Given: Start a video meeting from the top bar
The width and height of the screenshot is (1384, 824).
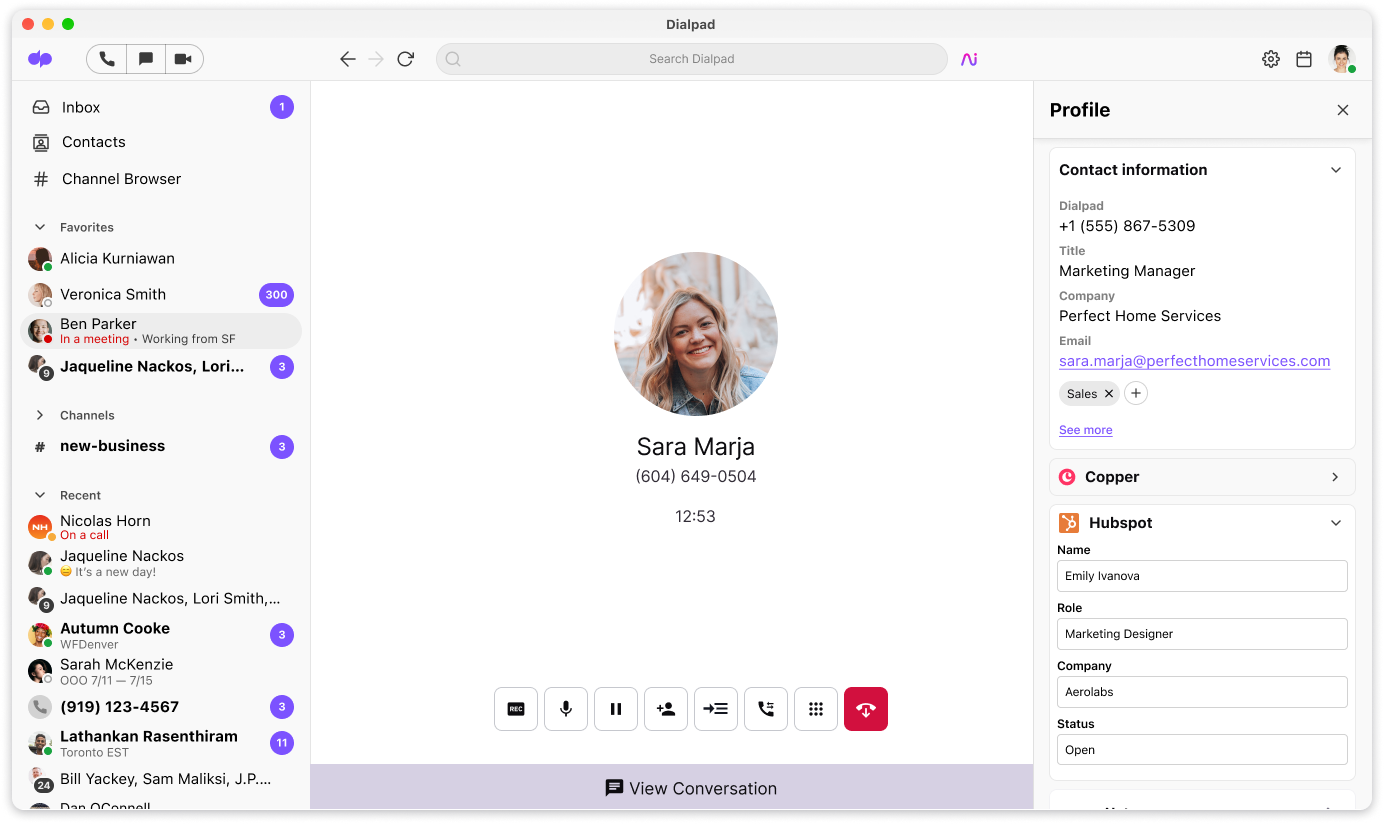Looking at the screenshot, I should click(x=184, y=58).
